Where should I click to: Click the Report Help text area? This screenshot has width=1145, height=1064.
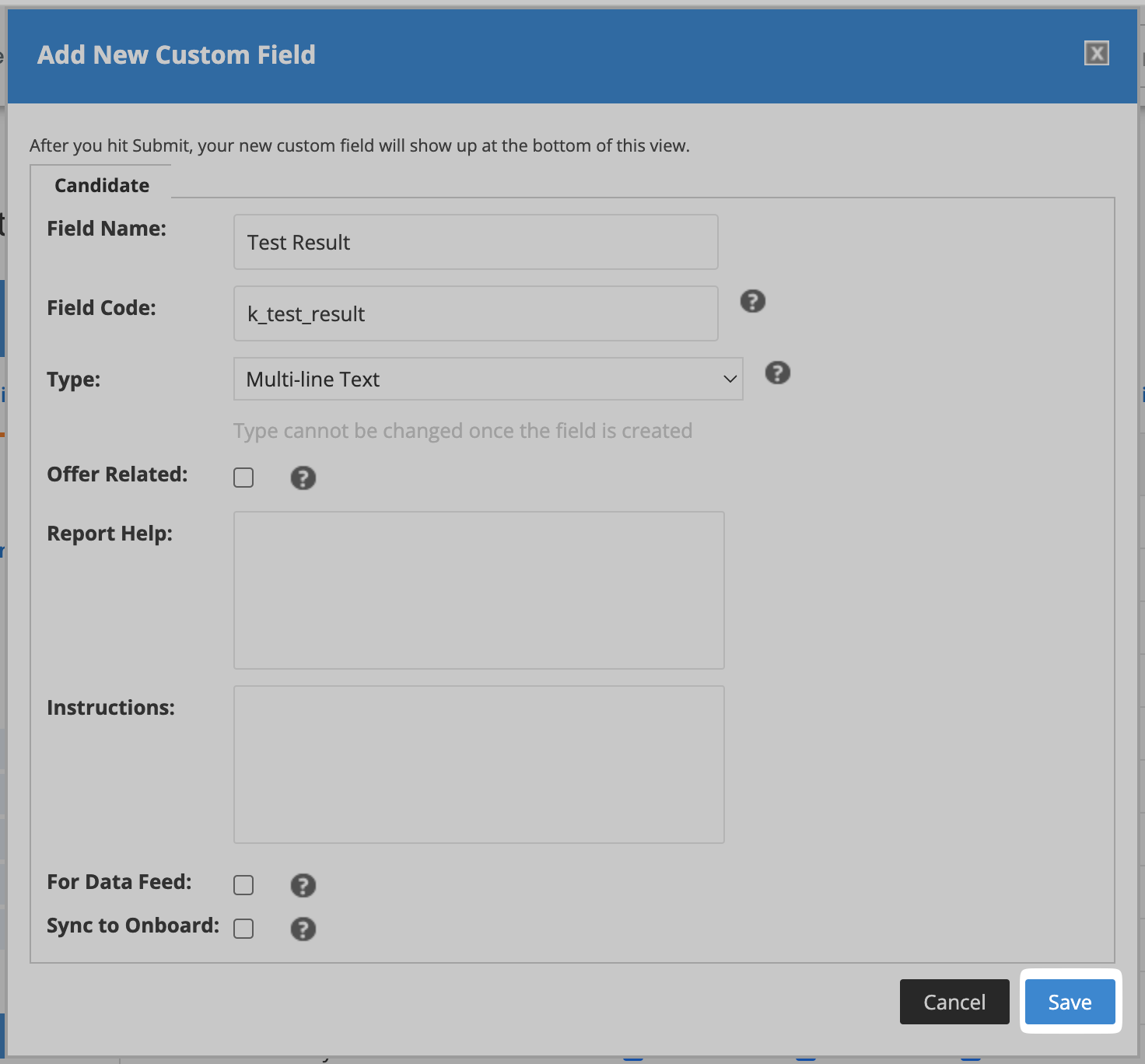pyautogui.click(x=478, y=590)
